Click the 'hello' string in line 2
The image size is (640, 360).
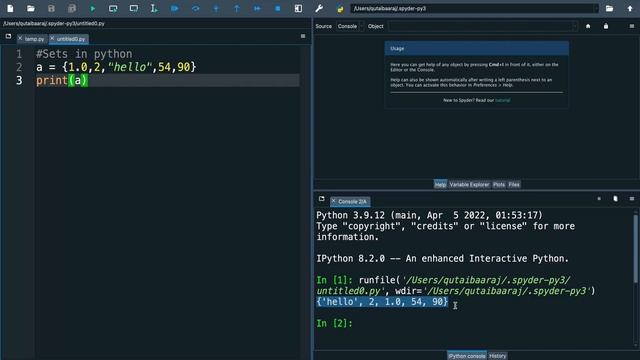pos(130,67)
